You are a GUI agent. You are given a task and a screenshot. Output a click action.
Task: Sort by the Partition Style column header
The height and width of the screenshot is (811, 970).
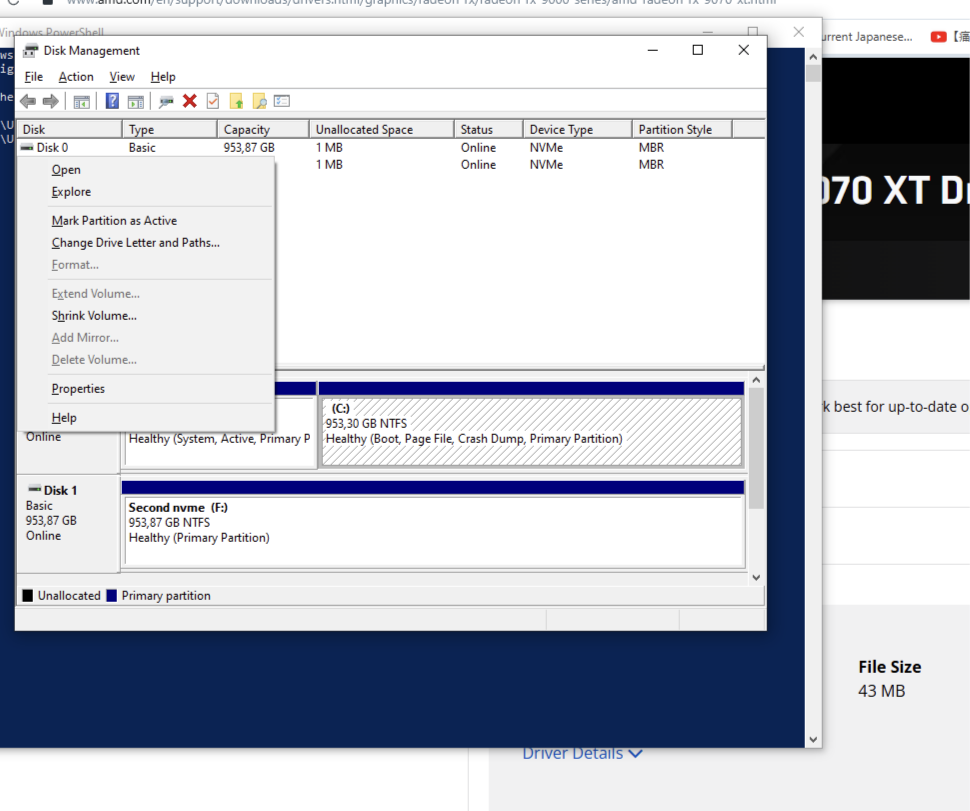[682, 129]
